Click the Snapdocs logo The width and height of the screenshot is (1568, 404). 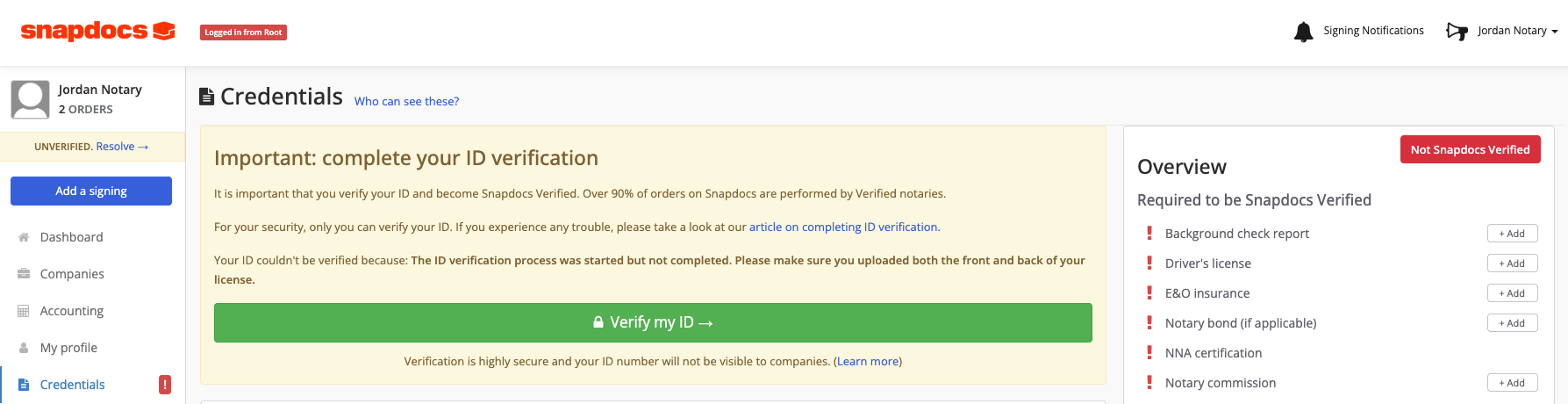point(97,31)
